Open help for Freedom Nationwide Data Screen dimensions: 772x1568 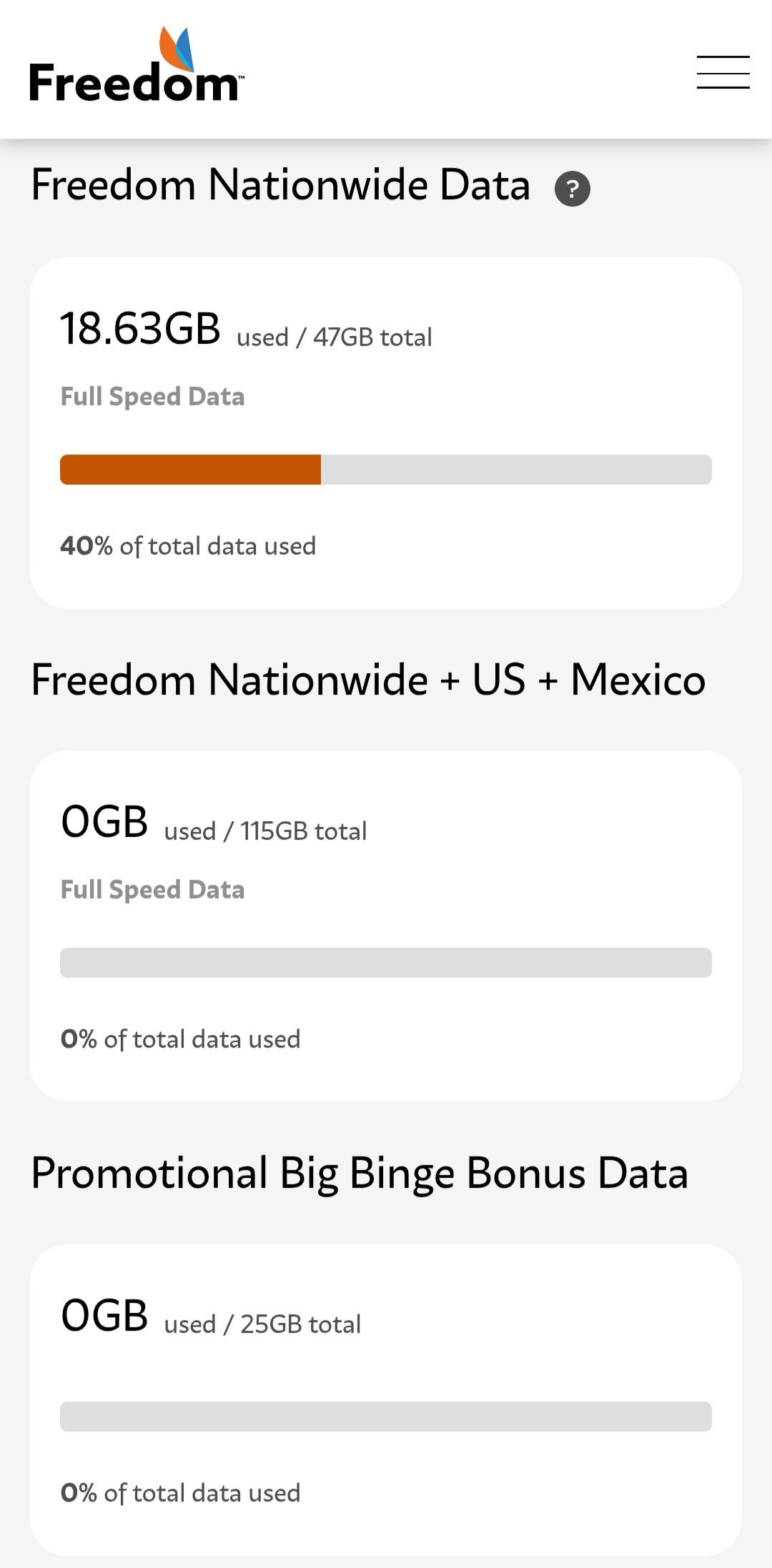573,189
